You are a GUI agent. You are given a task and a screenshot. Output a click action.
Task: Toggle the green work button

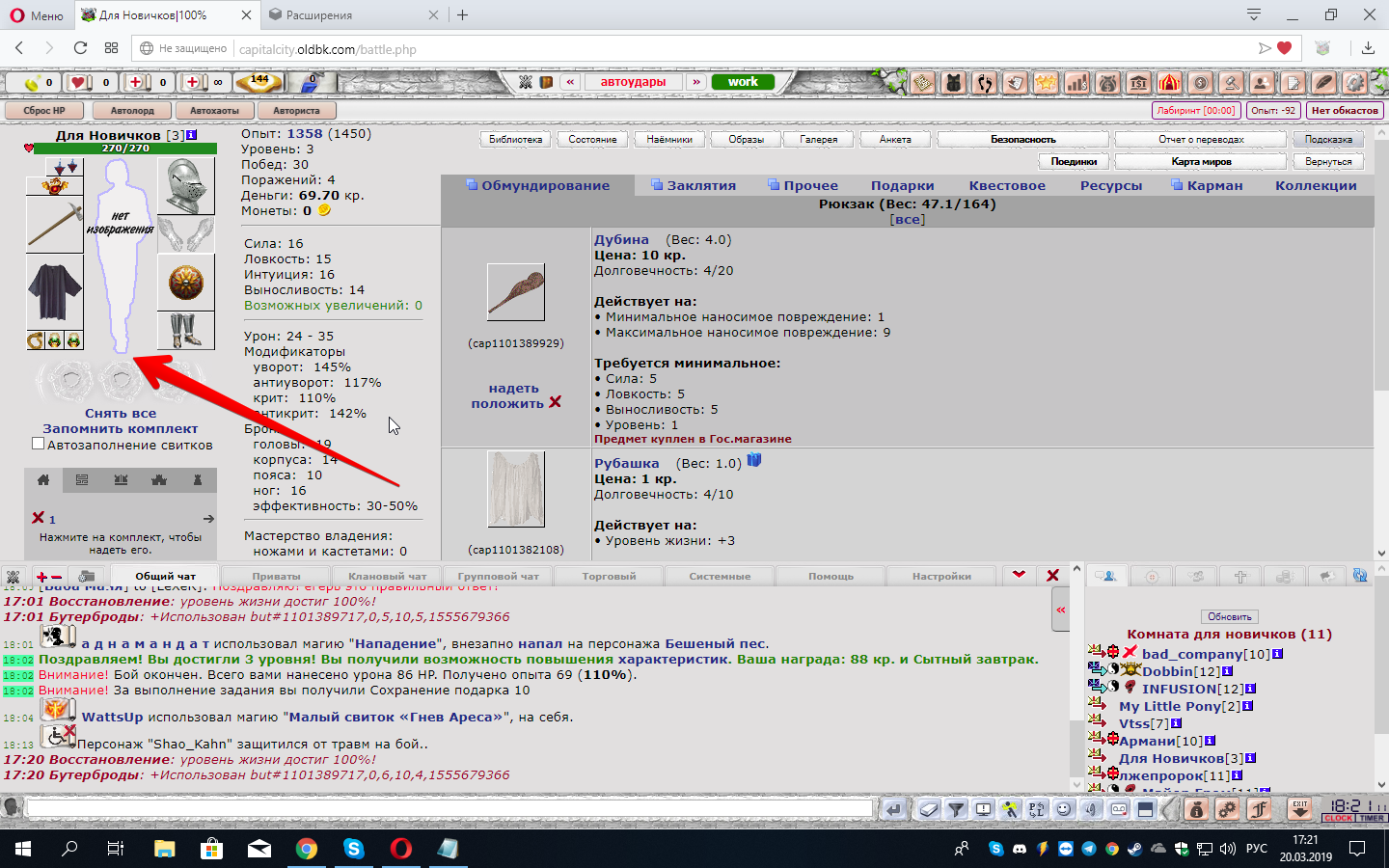tap(743, 82)
